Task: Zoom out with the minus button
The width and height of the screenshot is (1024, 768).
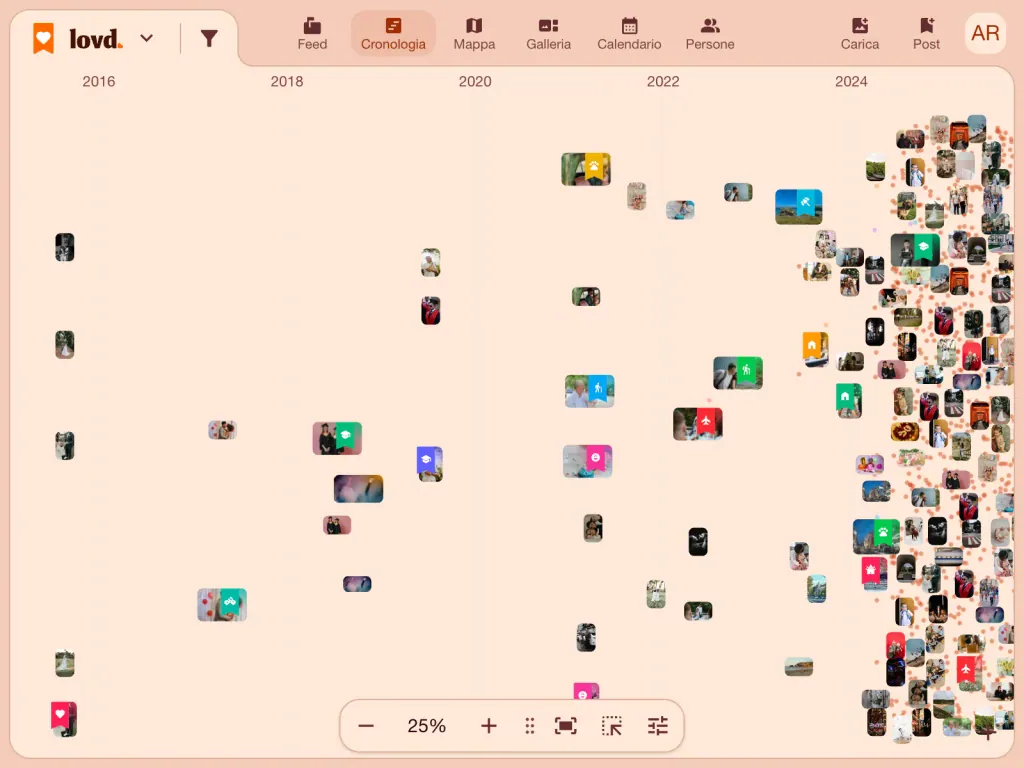Action: pyautogui.click(x=366, y=726)
